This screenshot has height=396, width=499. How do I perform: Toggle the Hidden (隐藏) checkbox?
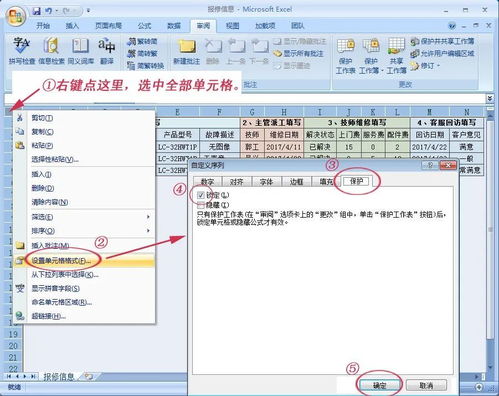201,205
